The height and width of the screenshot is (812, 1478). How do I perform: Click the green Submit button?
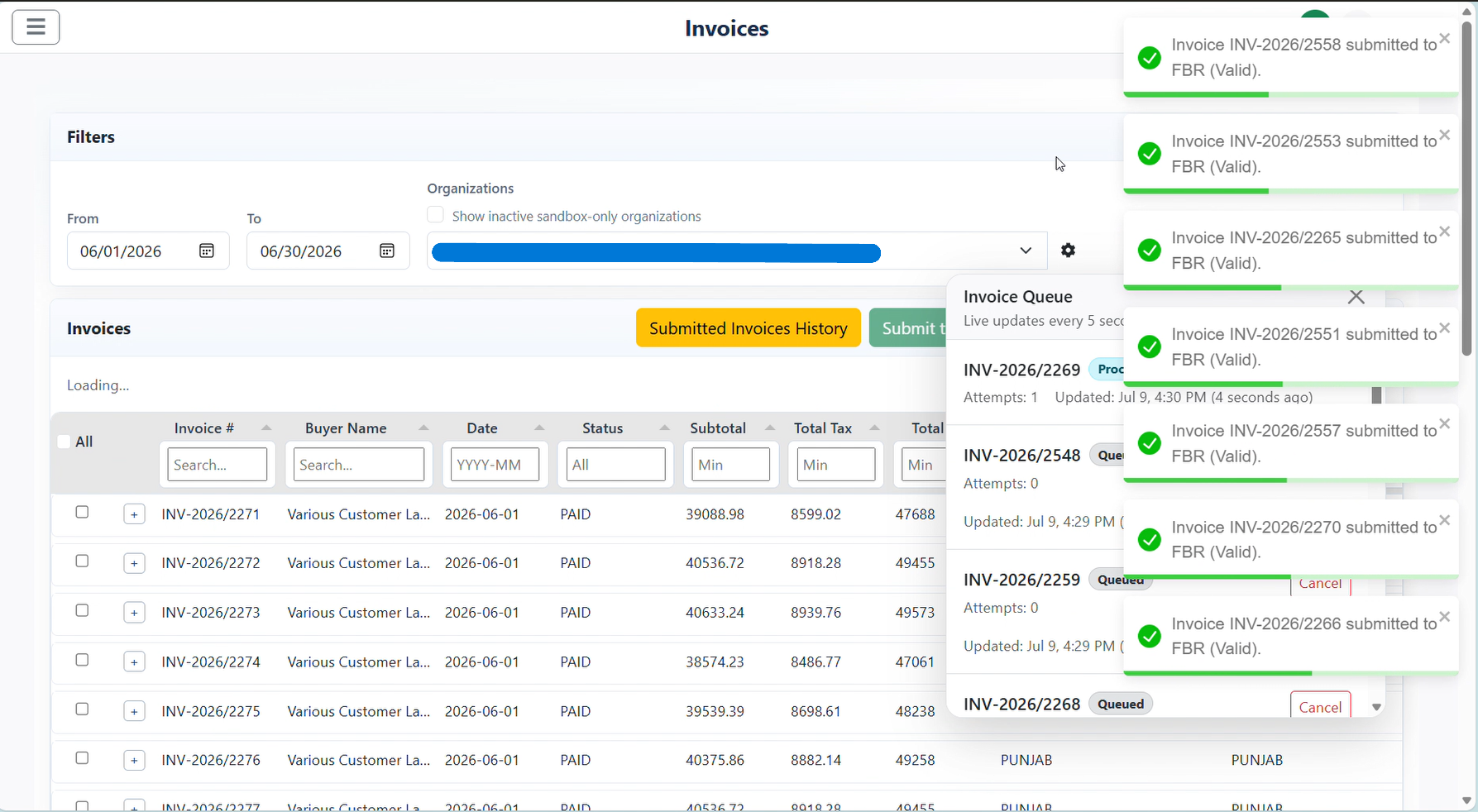click(908, 328)
